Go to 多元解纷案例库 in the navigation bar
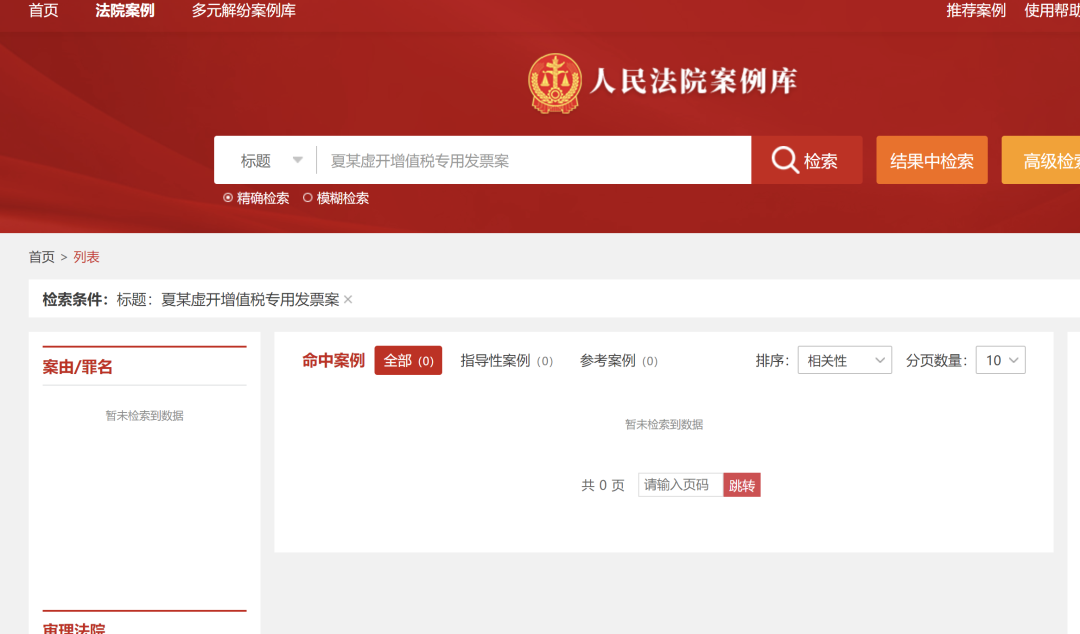This screenshot has width=1080, height=634. 243,11
